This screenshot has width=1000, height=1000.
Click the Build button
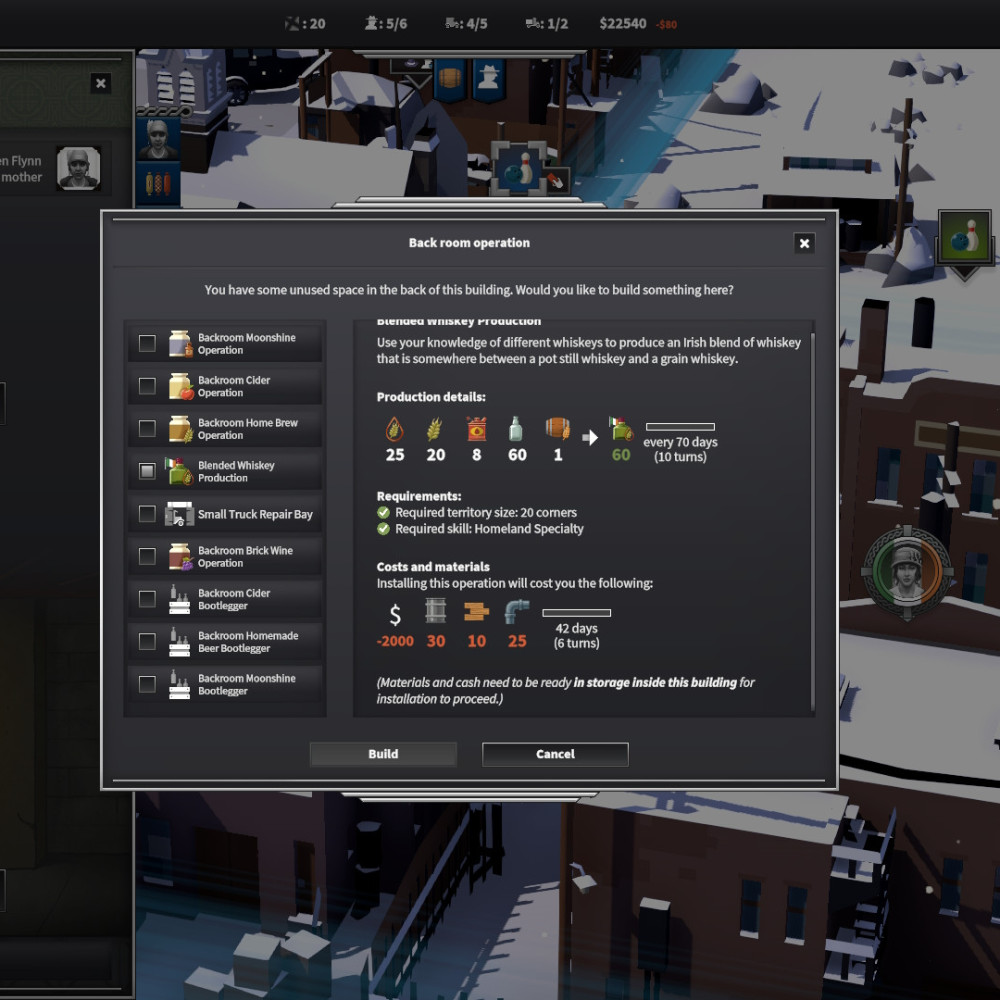(x=383, y=754)
